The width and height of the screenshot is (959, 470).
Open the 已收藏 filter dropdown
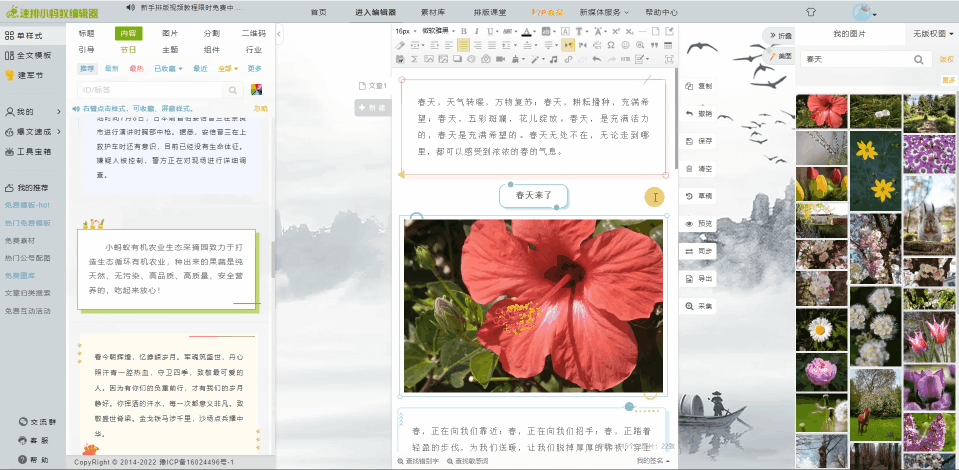[168, 69]
